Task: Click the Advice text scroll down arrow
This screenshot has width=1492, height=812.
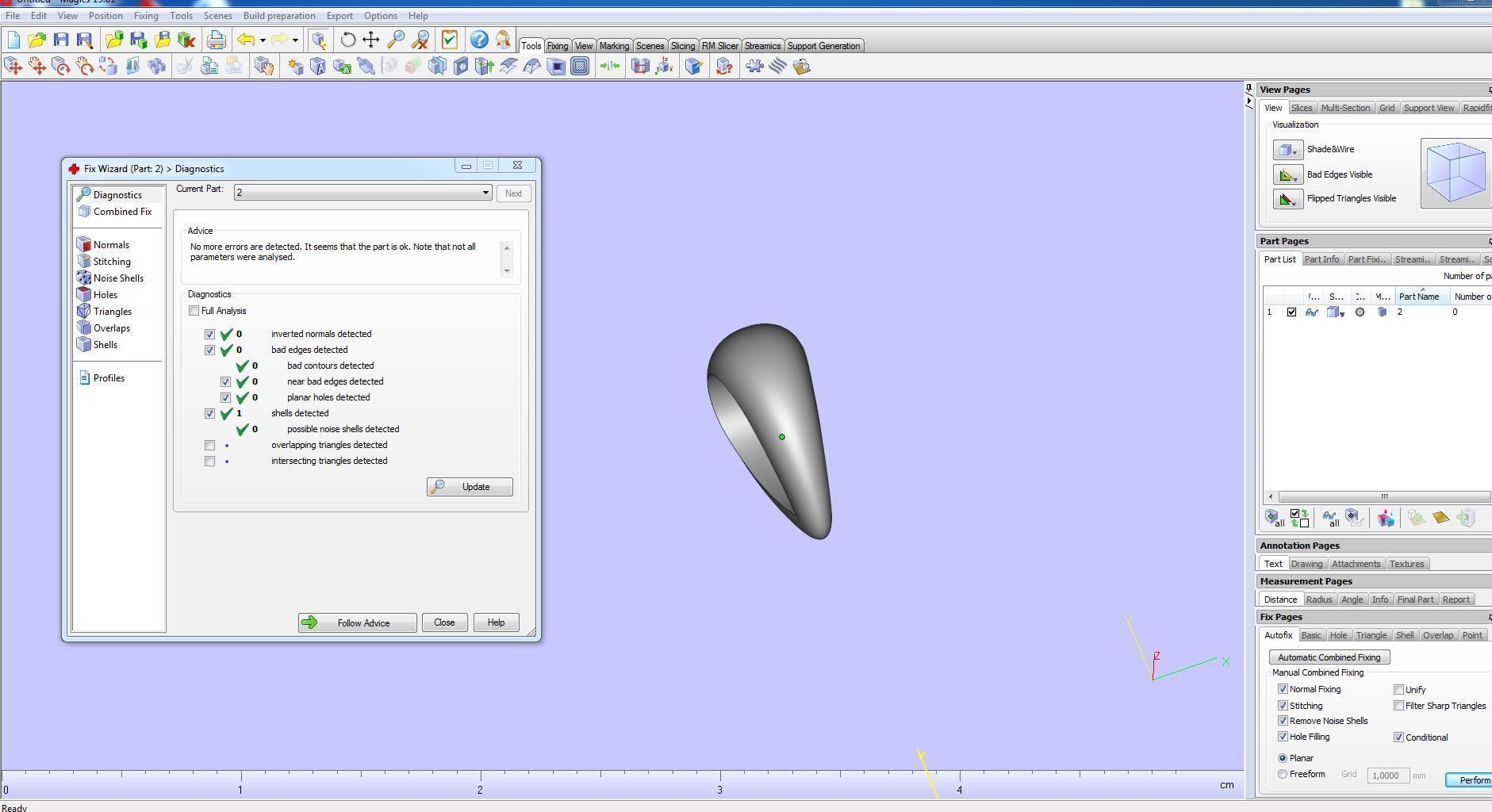Action: [x=507, y=270]
